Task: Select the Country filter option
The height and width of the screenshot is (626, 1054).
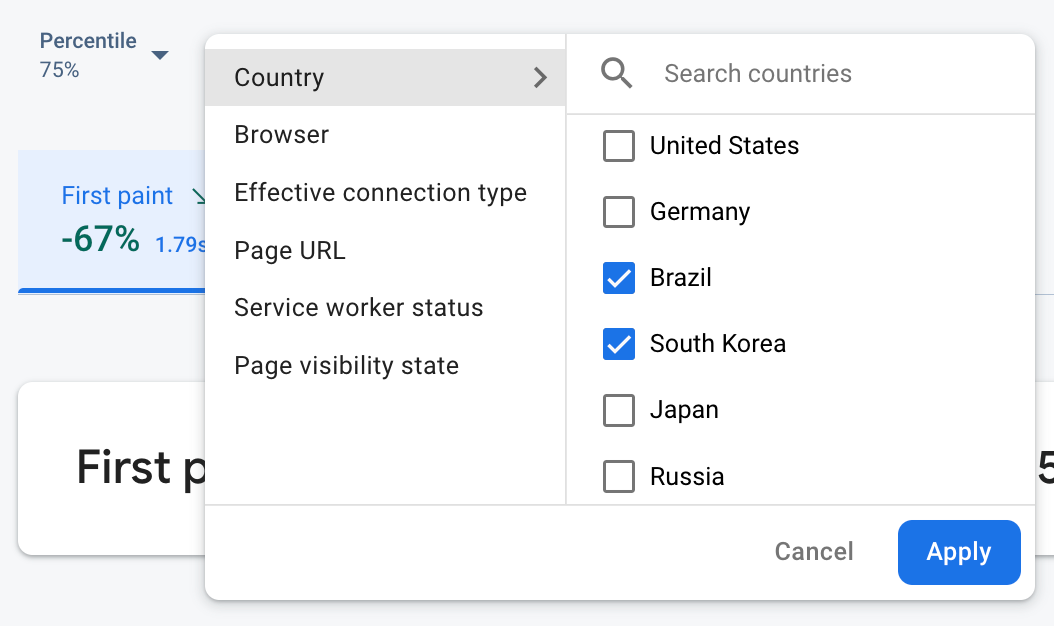Action: 279,78
